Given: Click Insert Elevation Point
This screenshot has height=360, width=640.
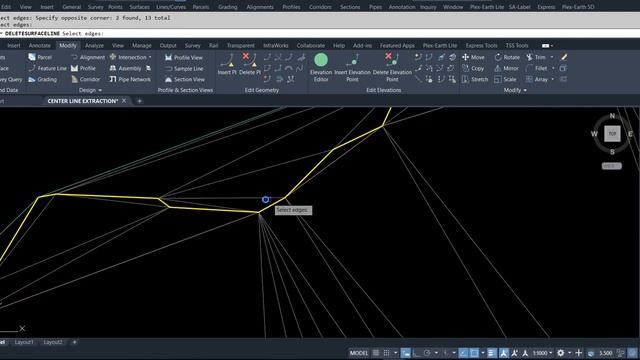Looking at the screenshot, I should [352, 67].
